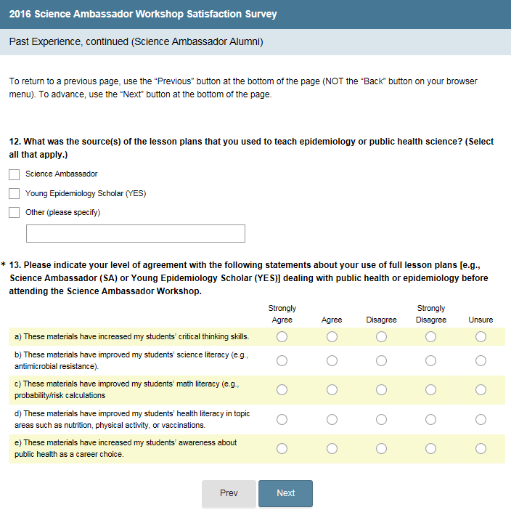Tick Young Epidemiology Scholar (YES) option

[x=14, y=193]
